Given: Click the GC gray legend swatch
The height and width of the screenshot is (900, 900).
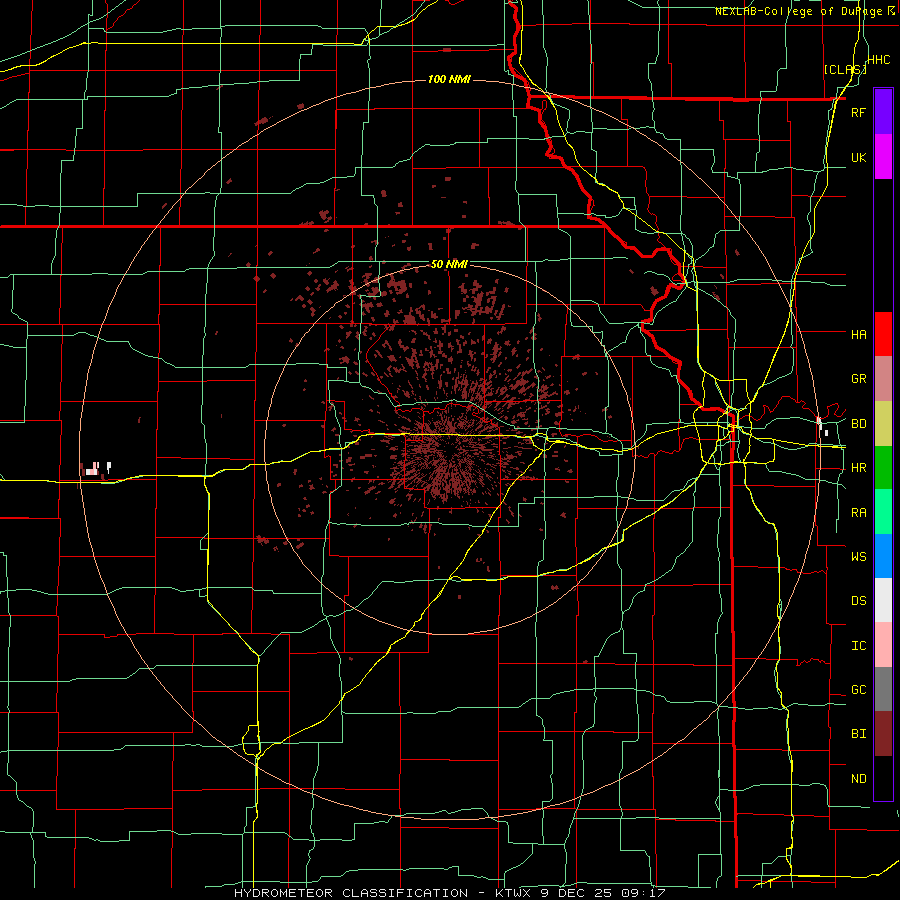Looking at the screenshot, I should (x=883, y=689).
